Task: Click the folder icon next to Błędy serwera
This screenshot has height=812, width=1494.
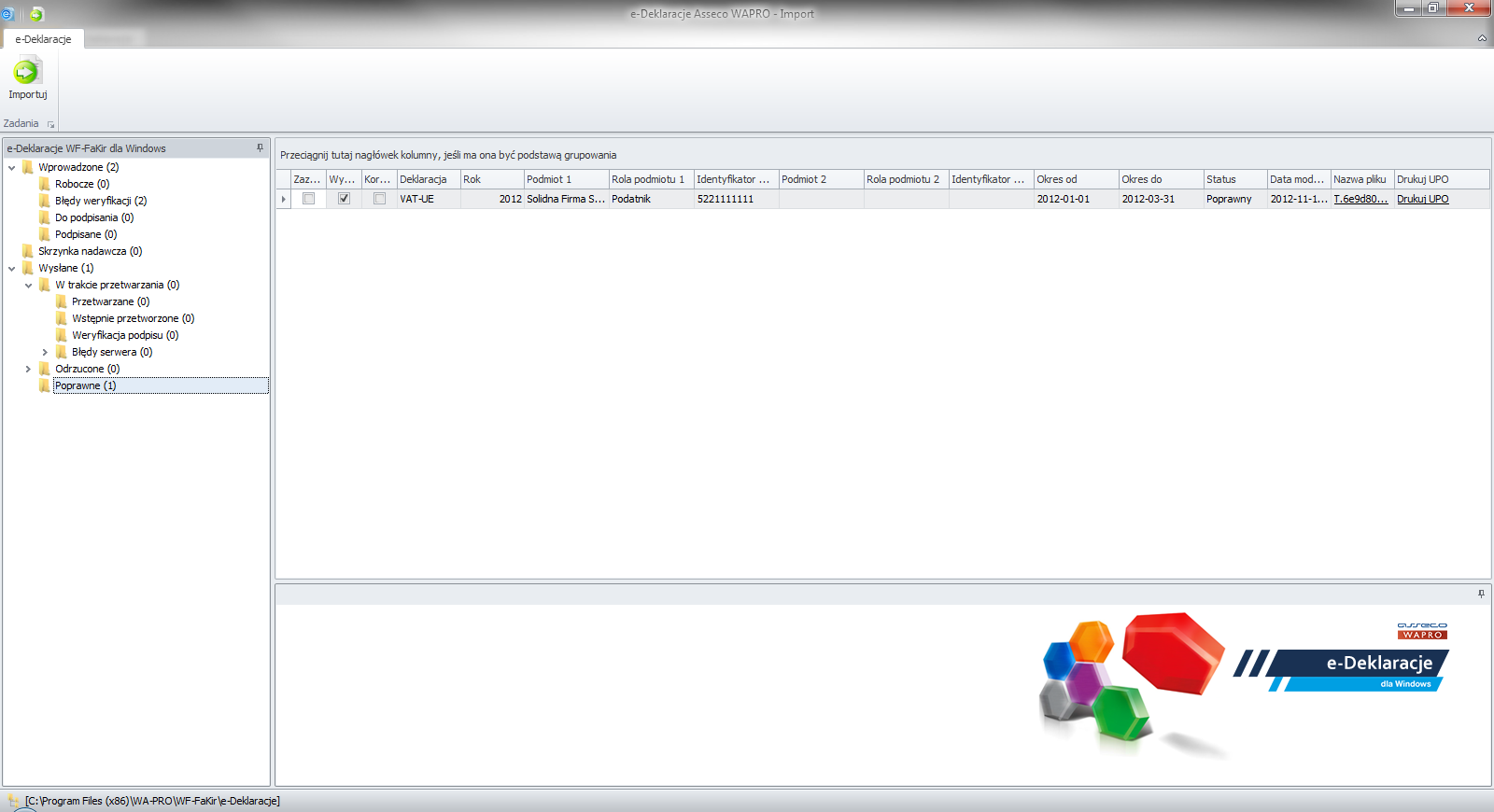Action: (61, 352)
